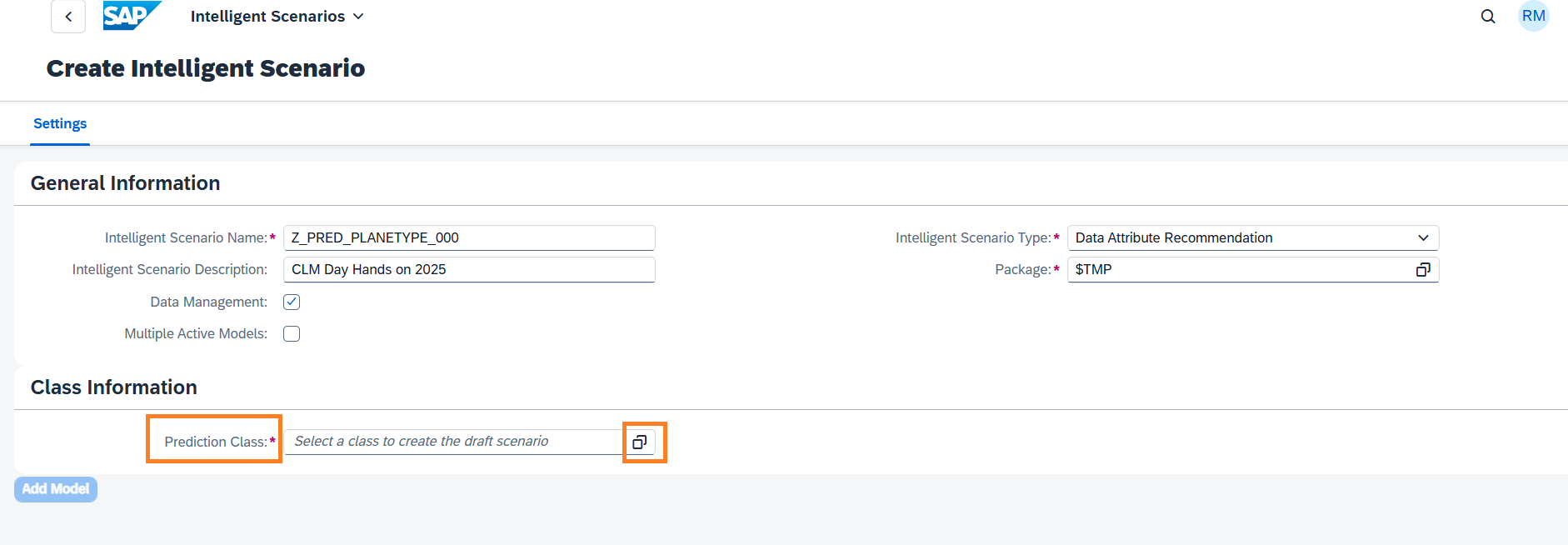Click the SAP logo

[131, 16]
